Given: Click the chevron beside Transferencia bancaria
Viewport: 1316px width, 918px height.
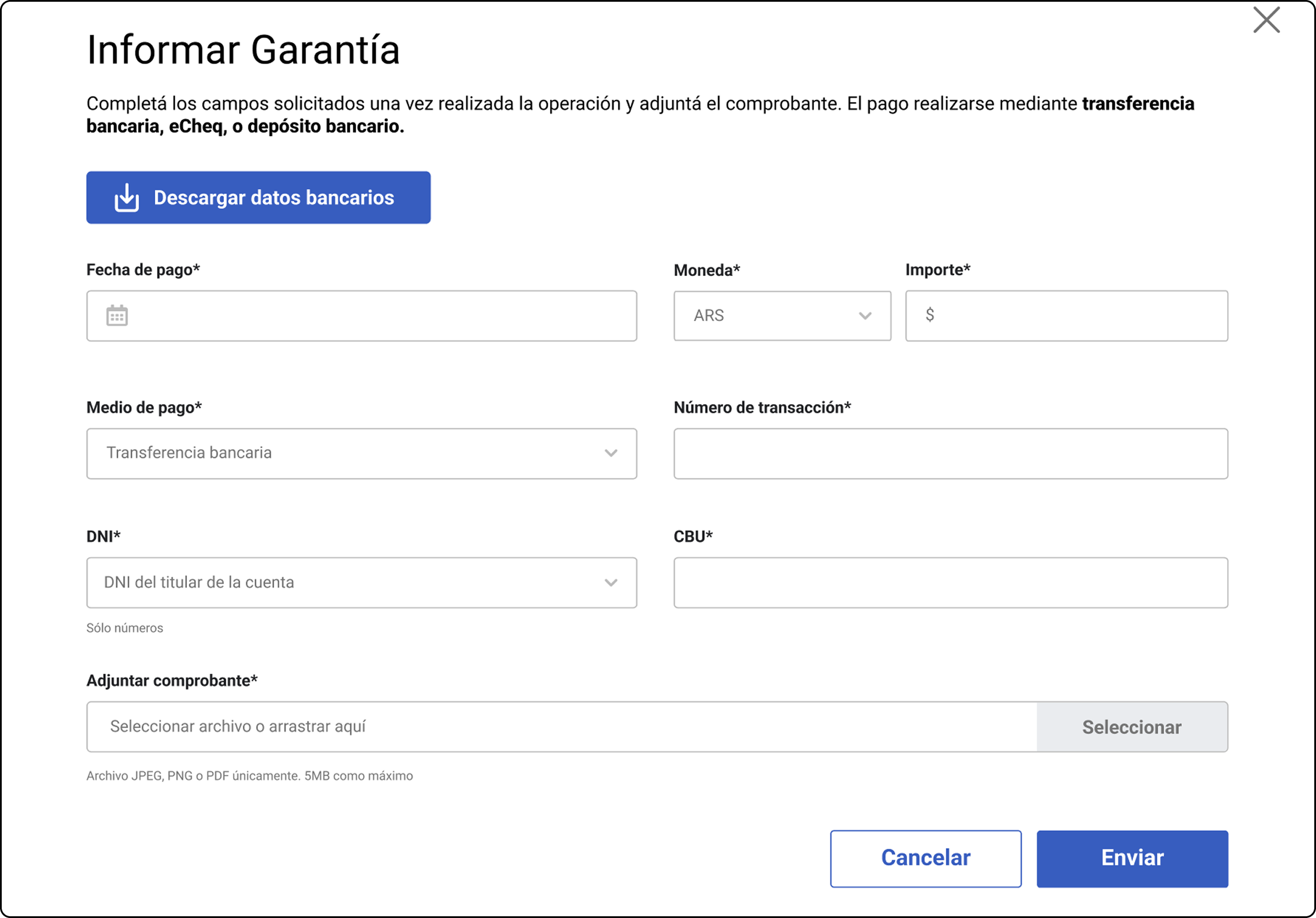Looking at the screenshot, I should point(611,453).
